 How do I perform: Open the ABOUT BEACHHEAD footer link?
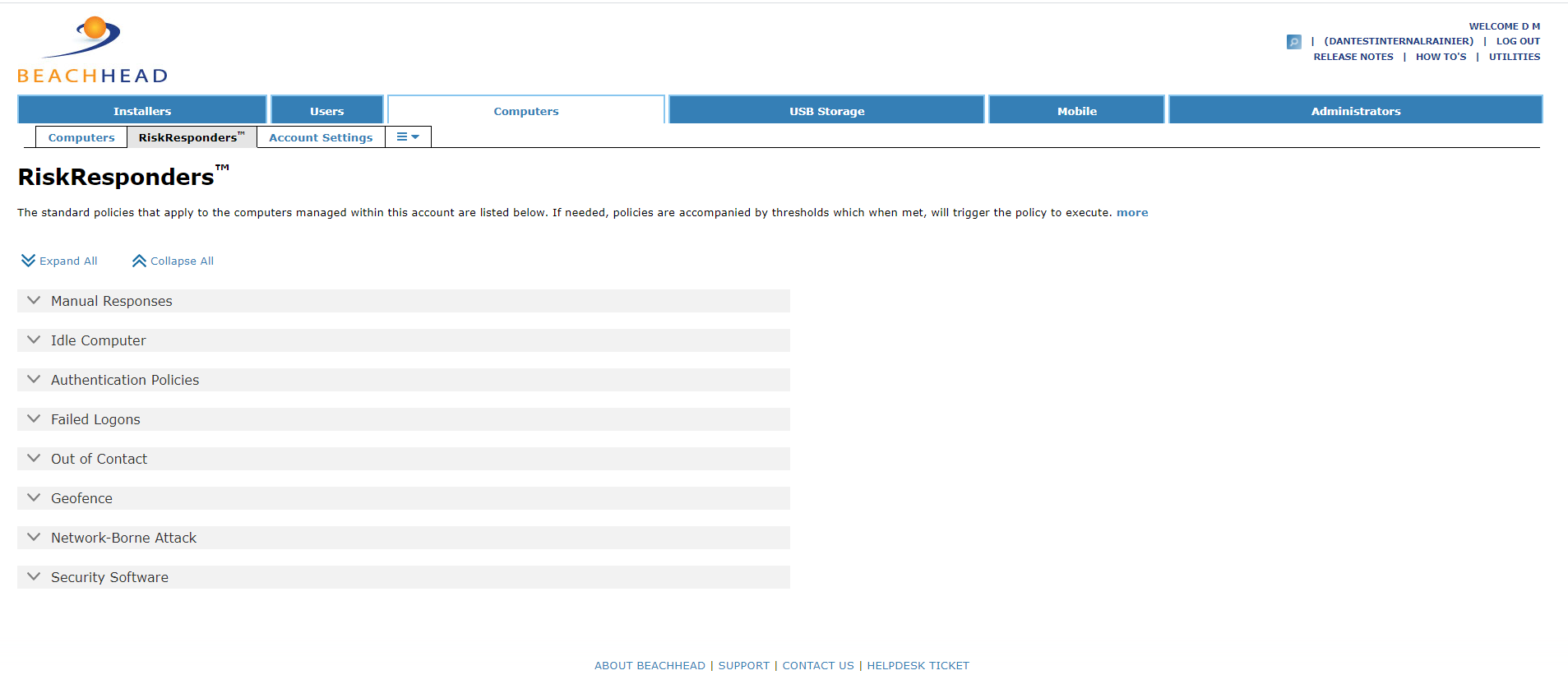click(650, 665)
